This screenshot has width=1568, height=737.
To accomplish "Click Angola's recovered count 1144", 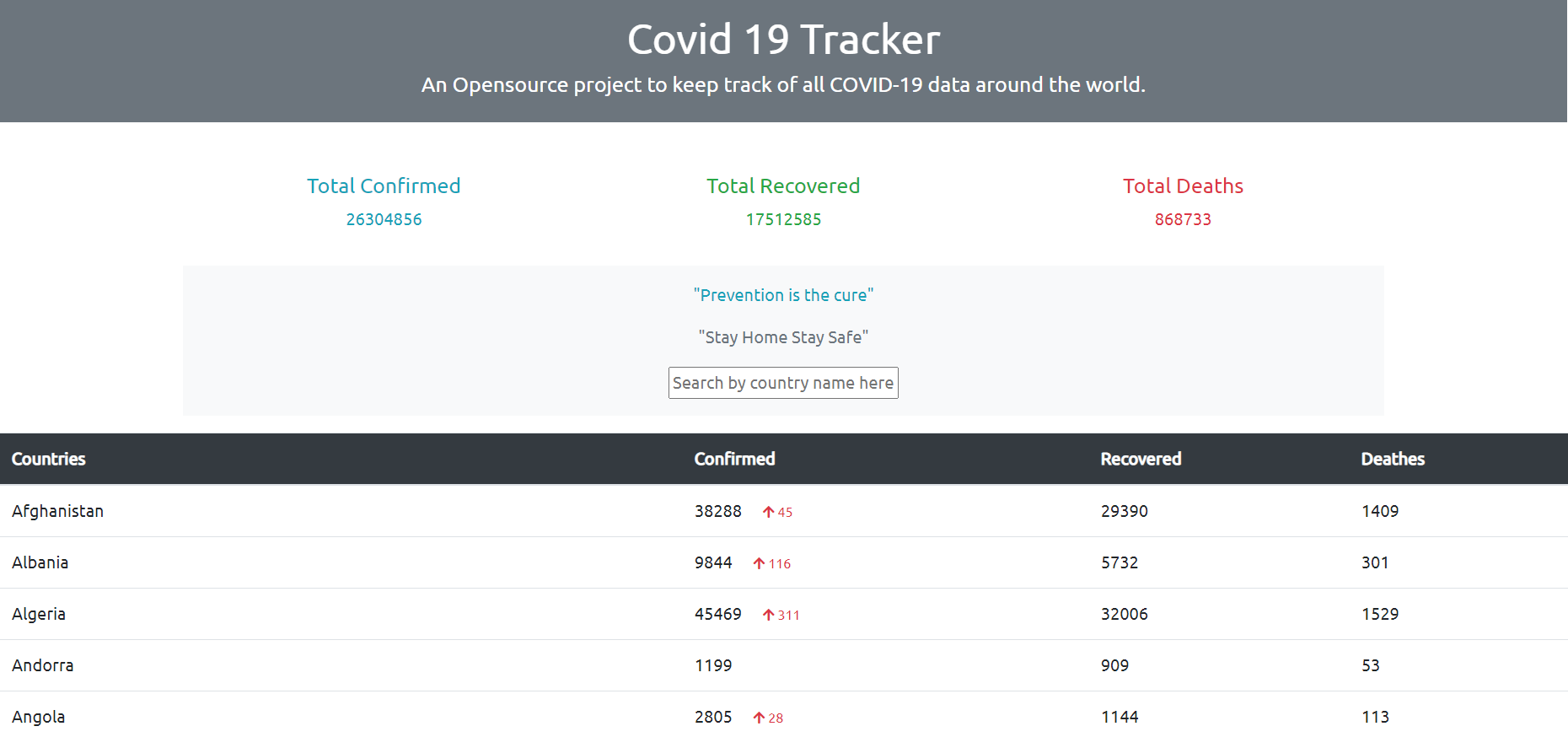I will (1120, 717).
